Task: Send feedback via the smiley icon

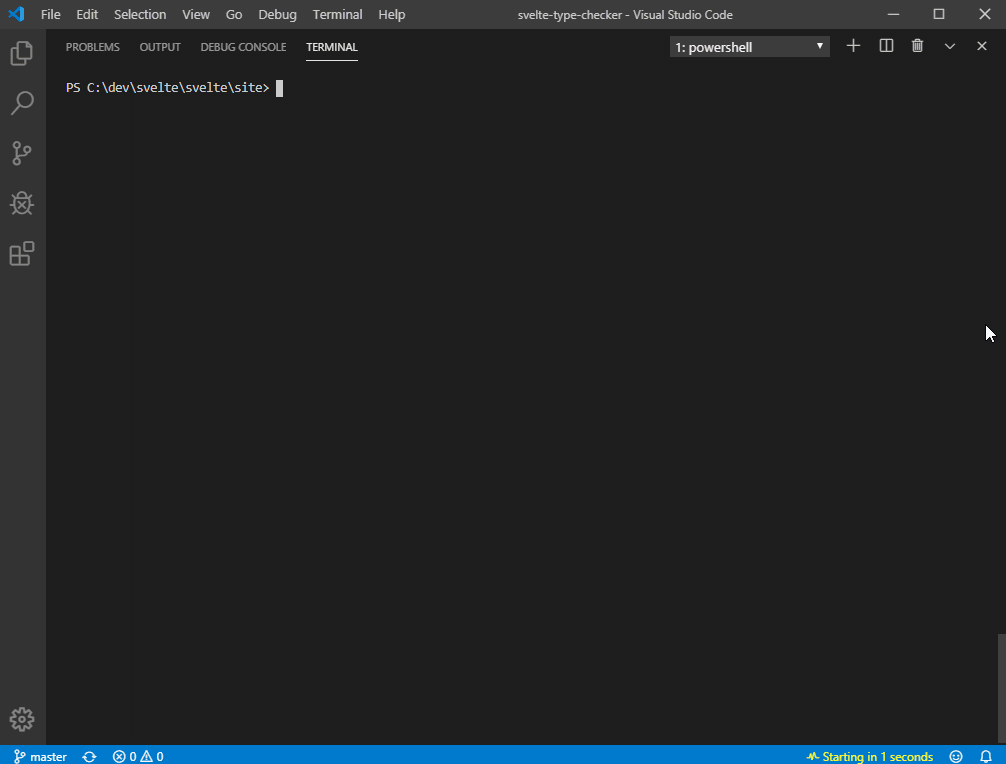Action: tap(955, 756)
